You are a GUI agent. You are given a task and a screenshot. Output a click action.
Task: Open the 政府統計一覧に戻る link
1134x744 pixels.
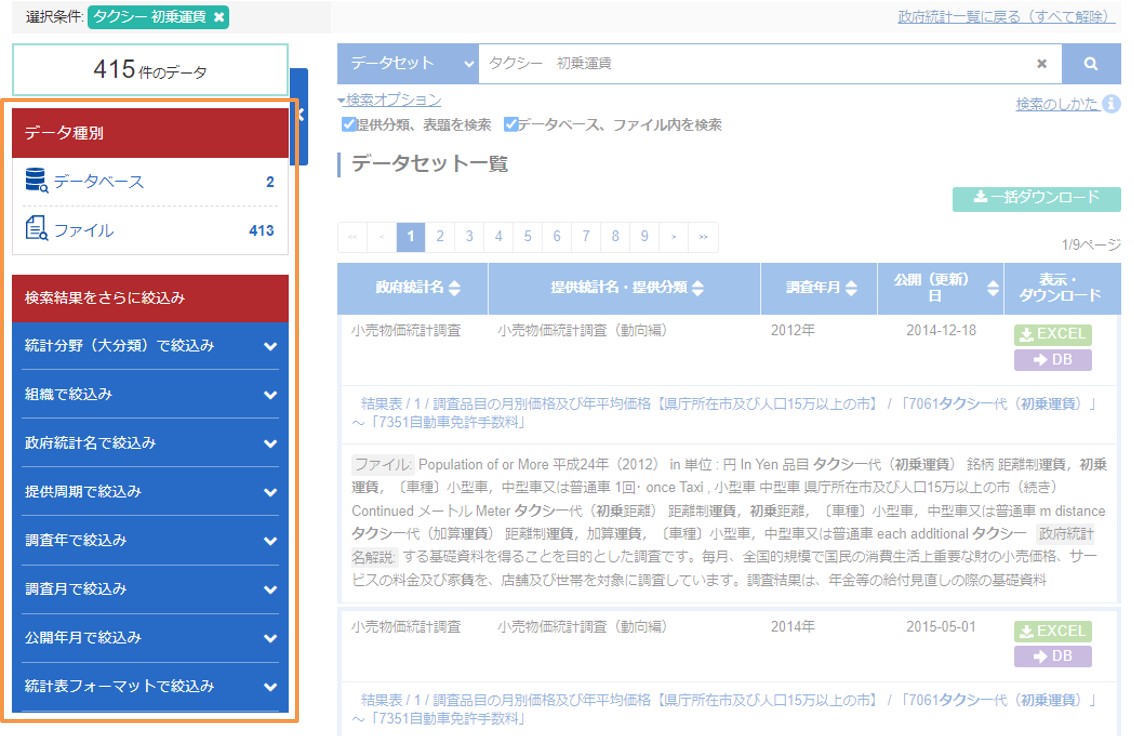pyautogui.click(x=1003, y=17)
